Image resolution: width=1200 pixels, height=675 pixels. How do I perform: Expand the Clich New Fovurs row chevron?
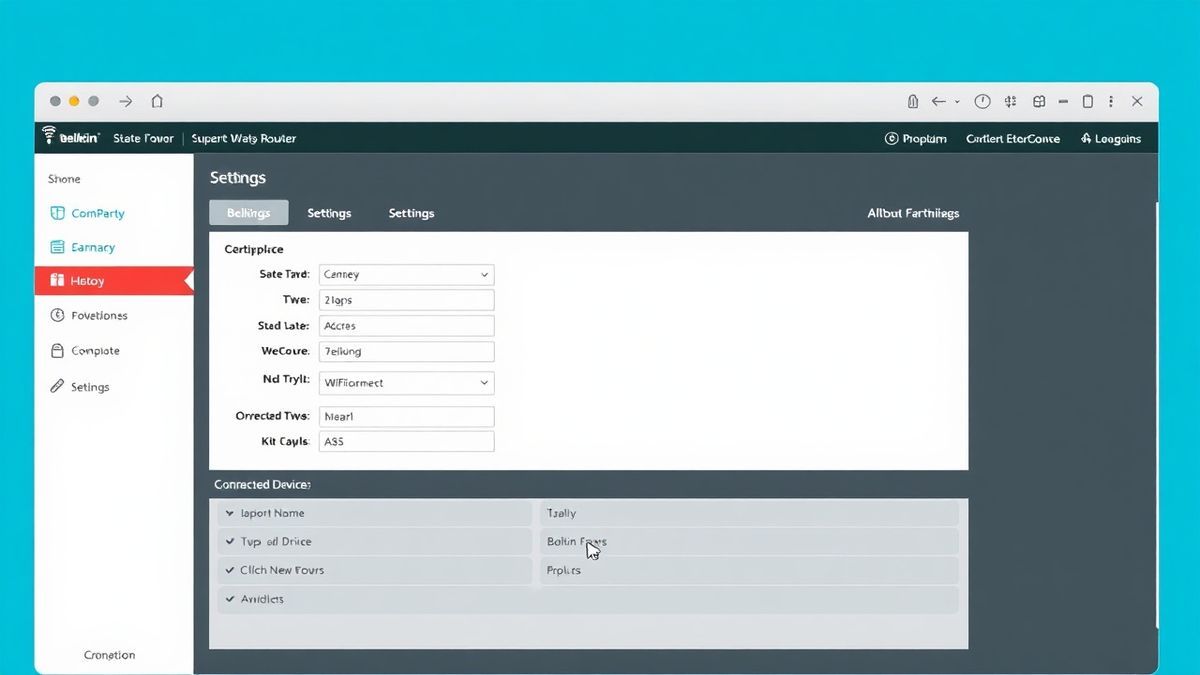tap(231, 570)
